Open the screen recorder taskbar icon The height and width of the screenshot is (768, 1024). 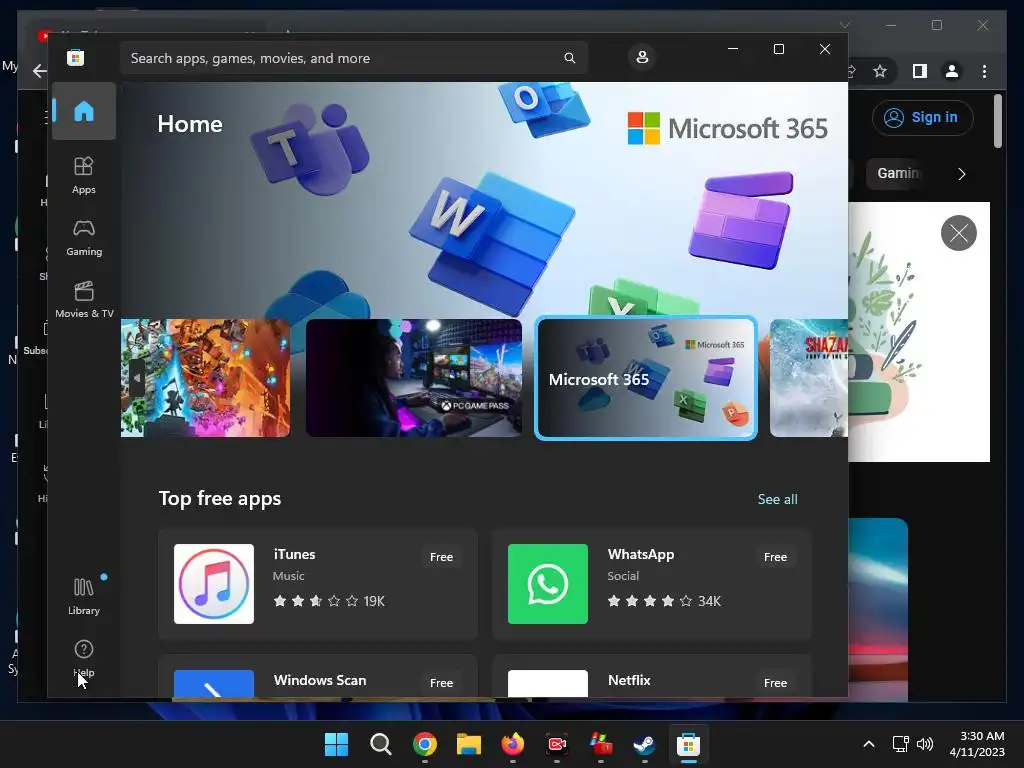click(556, 744)
